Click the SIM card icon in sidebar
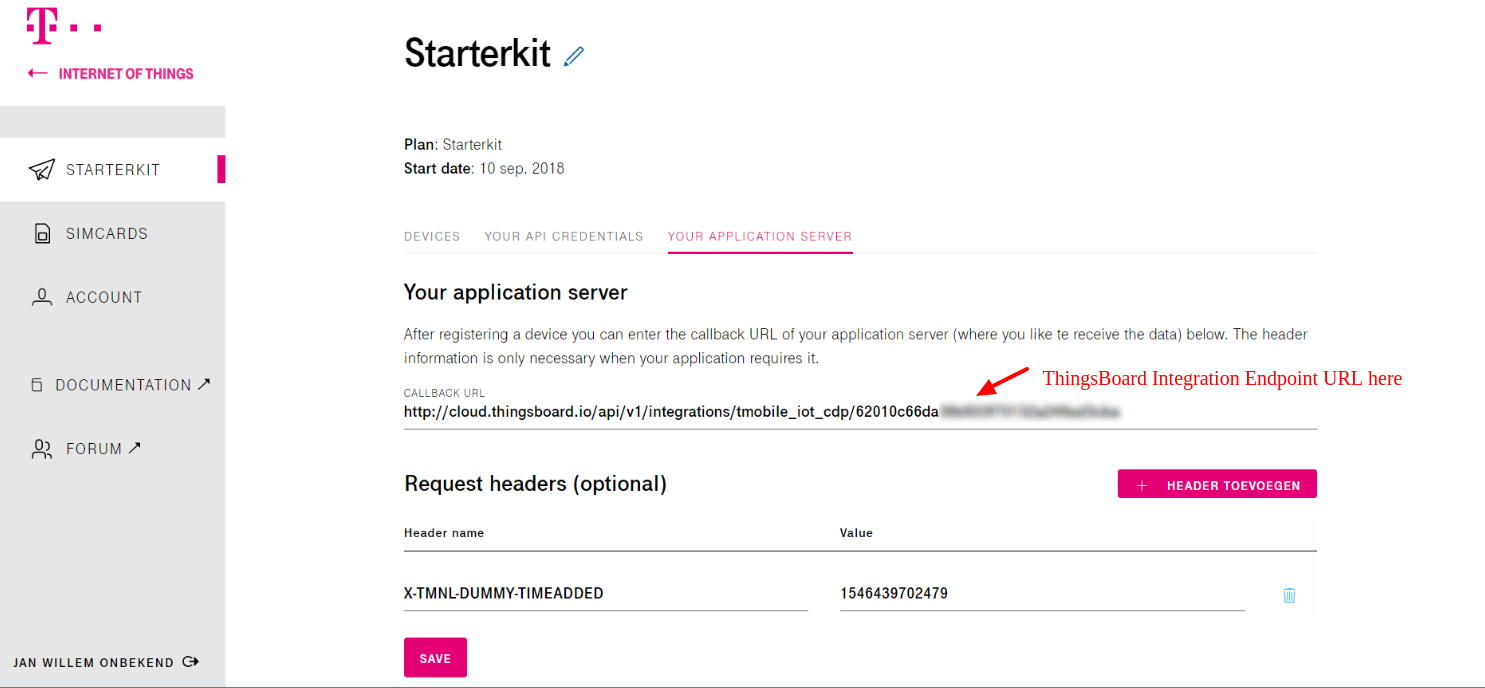Screen dimensions: 1485x688 click(x=42, y=234)
